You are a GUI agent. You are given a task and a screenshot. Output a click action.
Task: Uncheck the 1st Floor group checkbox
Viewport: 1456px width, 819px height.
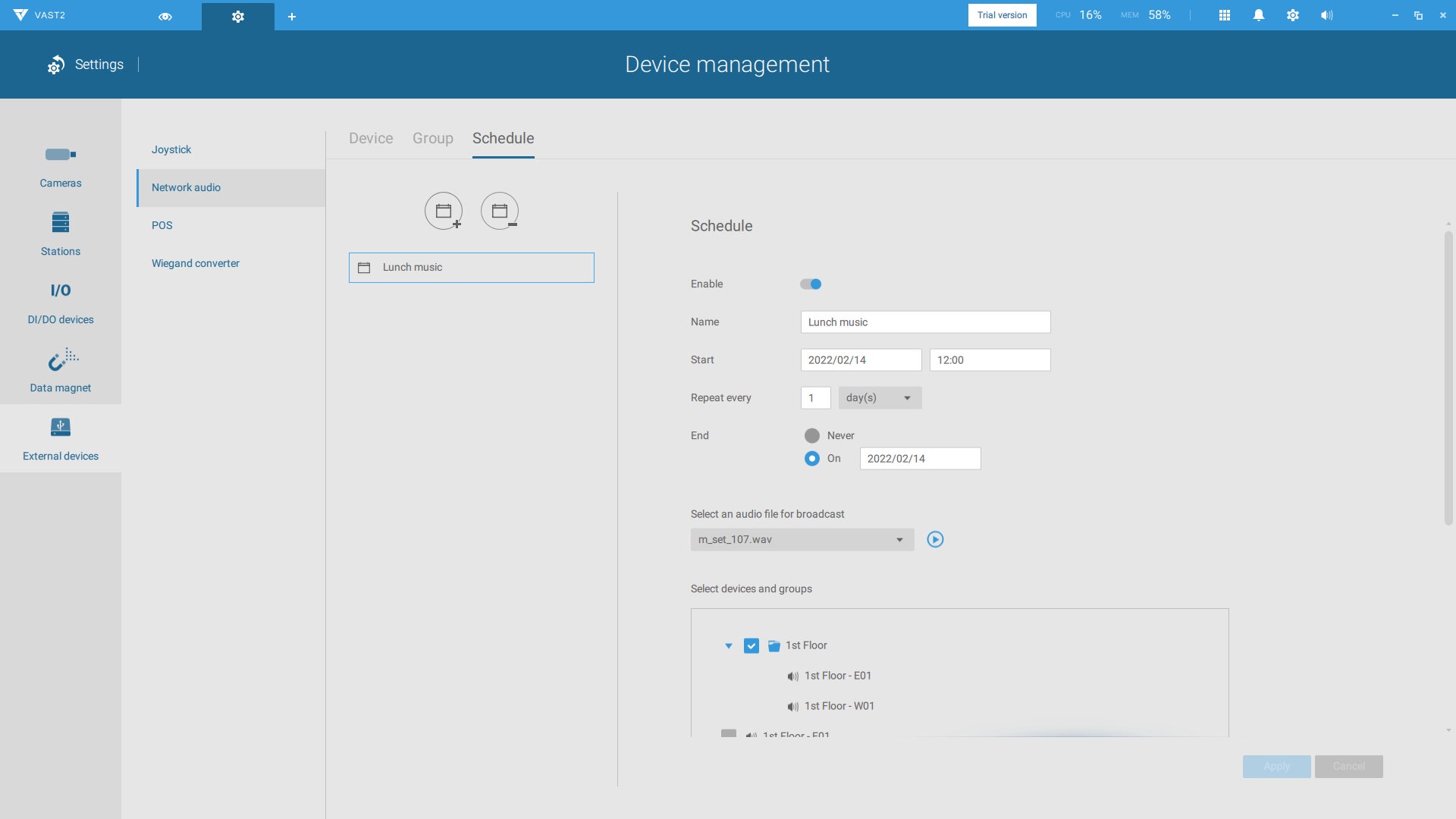click(x=752, y=646)
